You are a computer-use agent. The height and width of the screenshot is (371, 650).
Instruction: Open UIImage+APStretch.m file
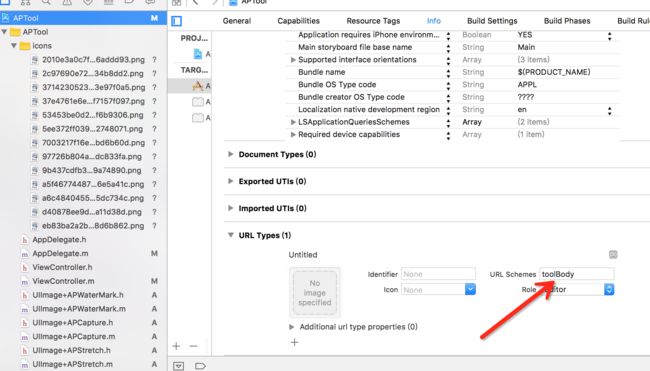pyautogui.click(x=73, y=364)
